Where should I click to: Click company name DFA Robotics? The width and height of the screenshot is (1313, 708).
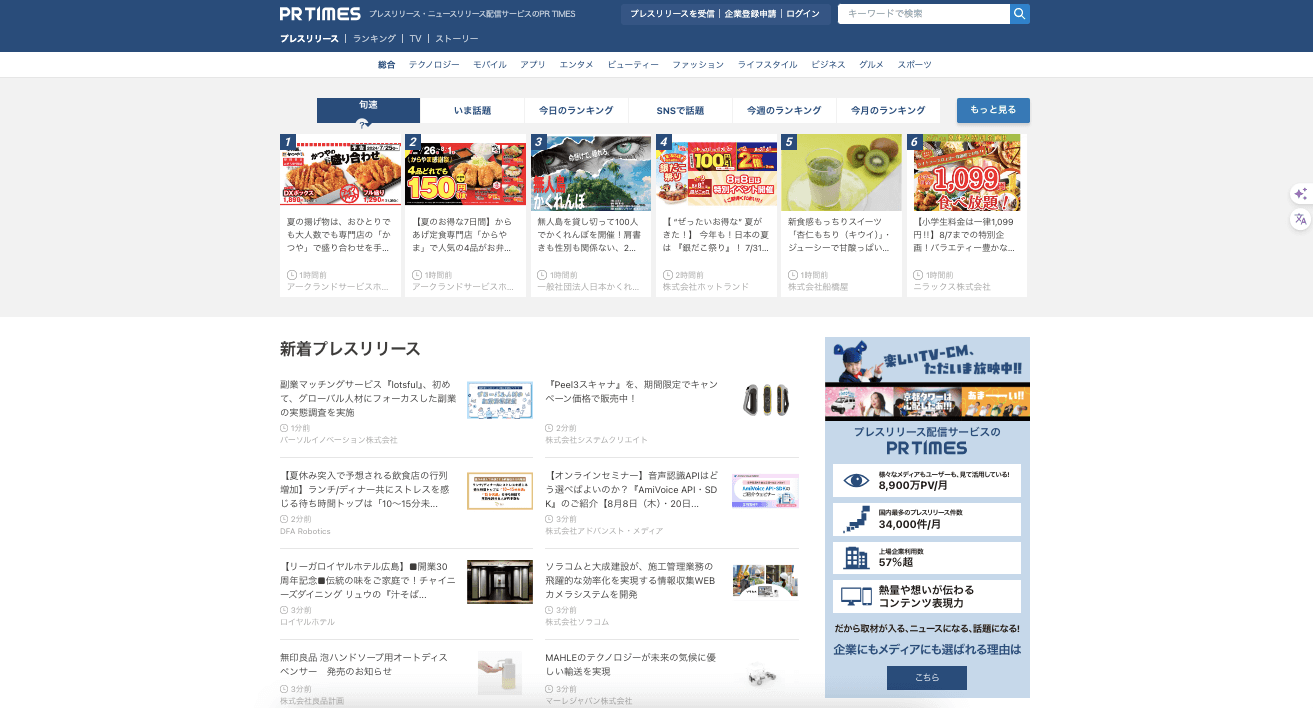click(305, 531)
